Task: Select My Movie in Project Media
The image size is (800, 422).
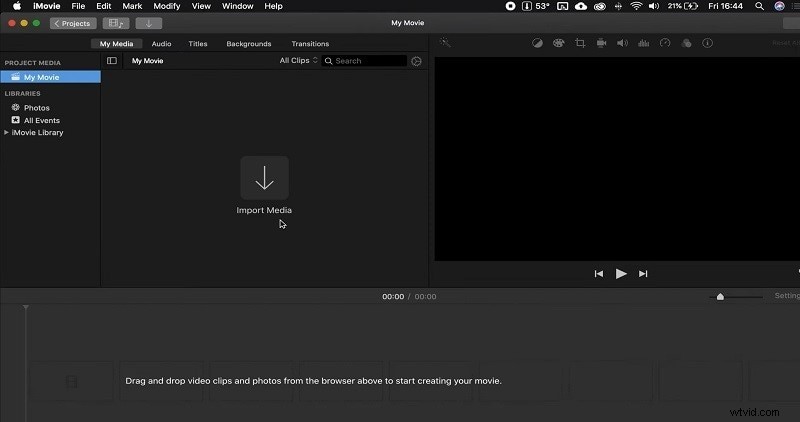Action: point(51,77)
